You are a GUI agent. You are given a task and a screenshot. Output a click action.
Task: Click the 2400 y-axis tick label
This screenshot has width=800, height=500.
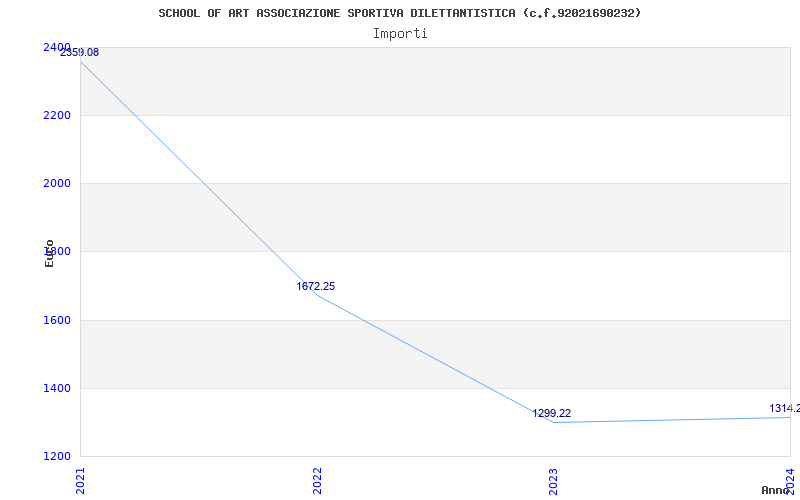click(x=57, y=47)
